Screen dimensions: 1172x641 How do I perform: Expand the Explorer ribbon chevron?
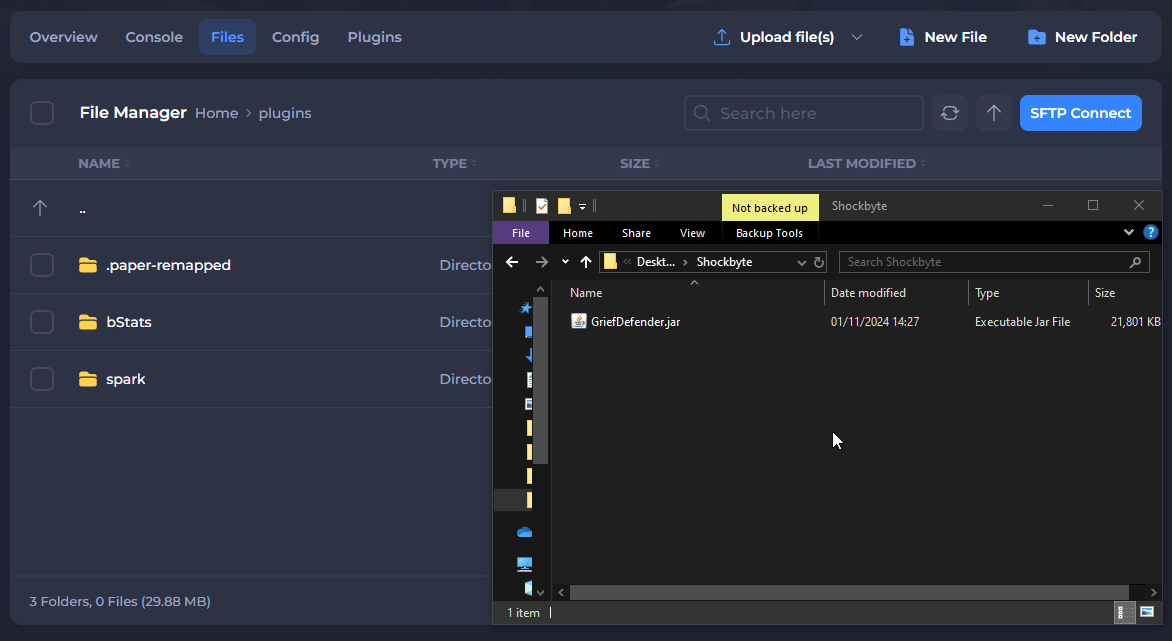tap(1129, 232)
